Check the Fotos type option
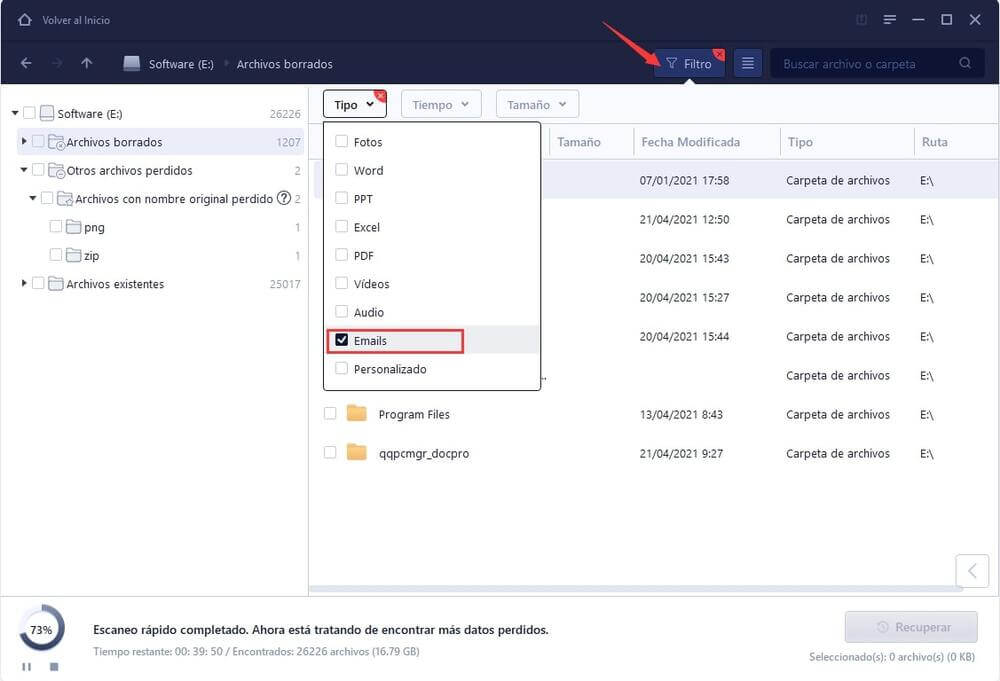The image size is (1000, 681). [x=342, y=141]
